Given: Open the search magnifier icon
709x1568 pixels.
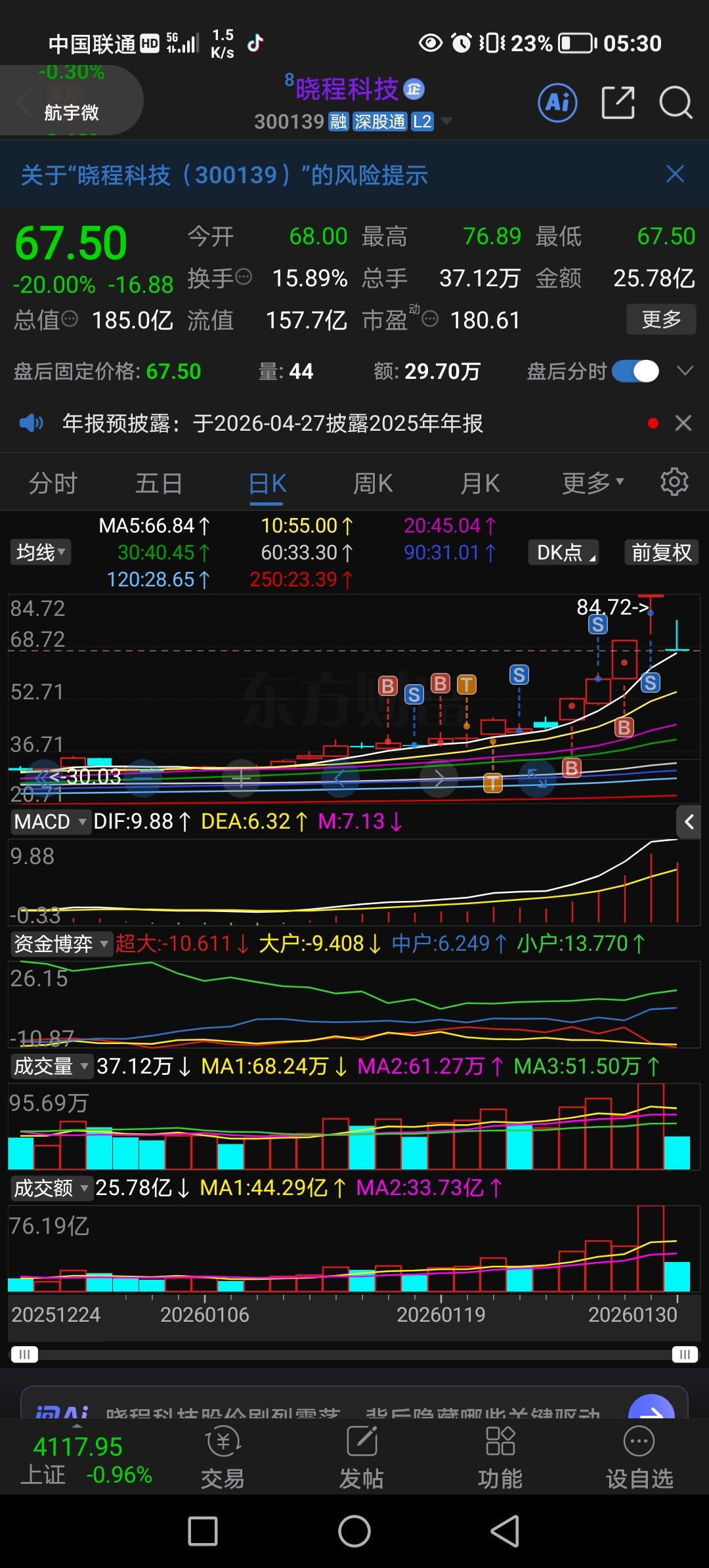Looking at the screenshot, I should [676, 102].
